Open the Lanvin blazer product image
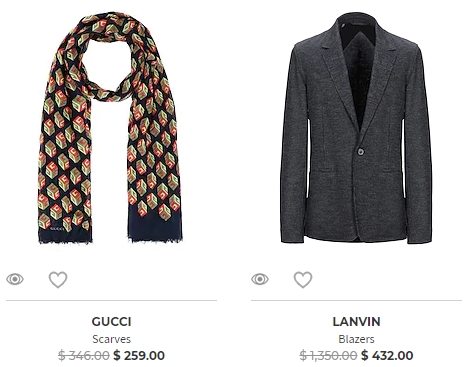Viewport: 464px width, 367px height. pyautogui.click(x=356, y=129)
